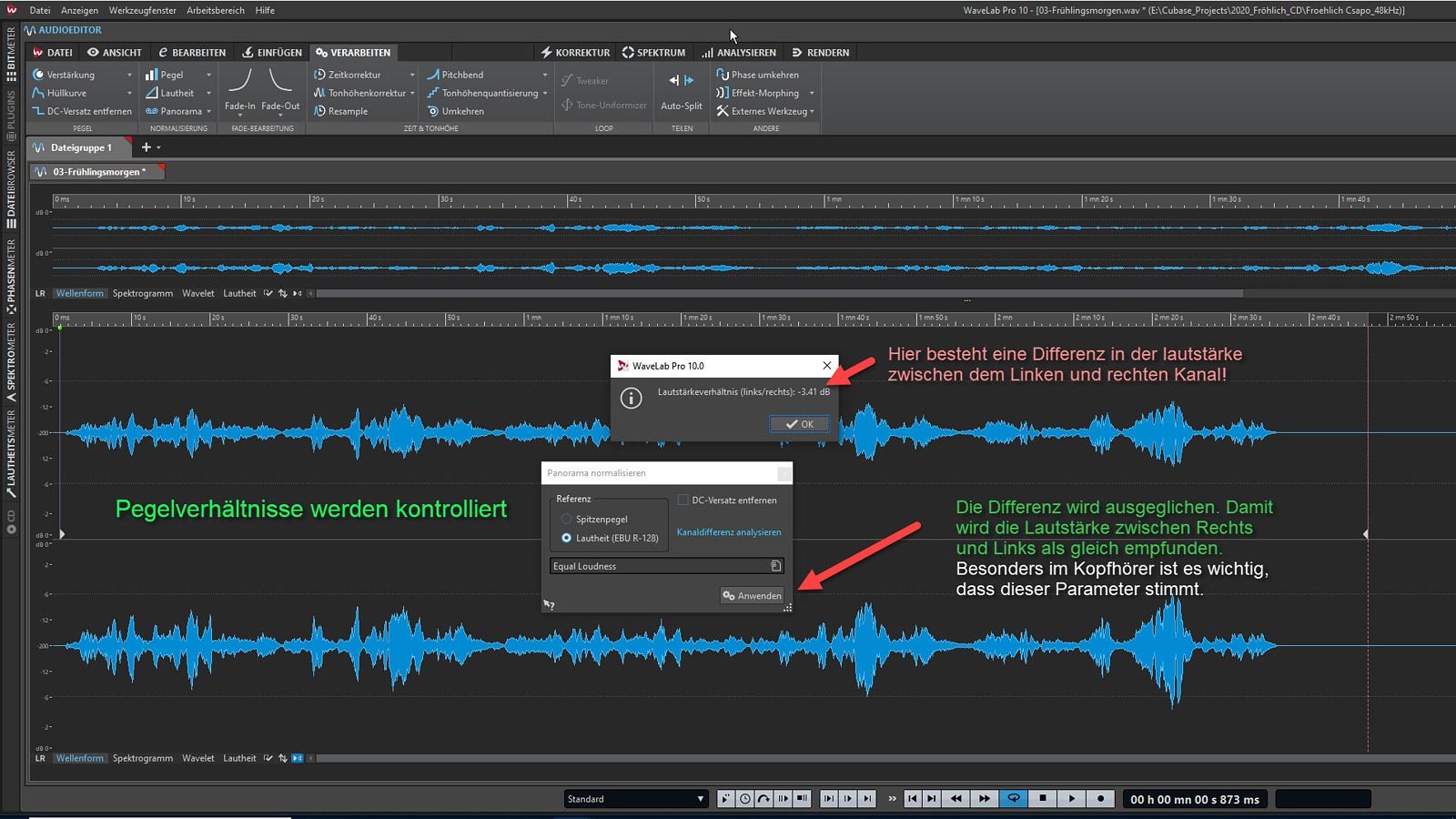
Task: Fast-forward in the transport bar
Action: [984, 799]
